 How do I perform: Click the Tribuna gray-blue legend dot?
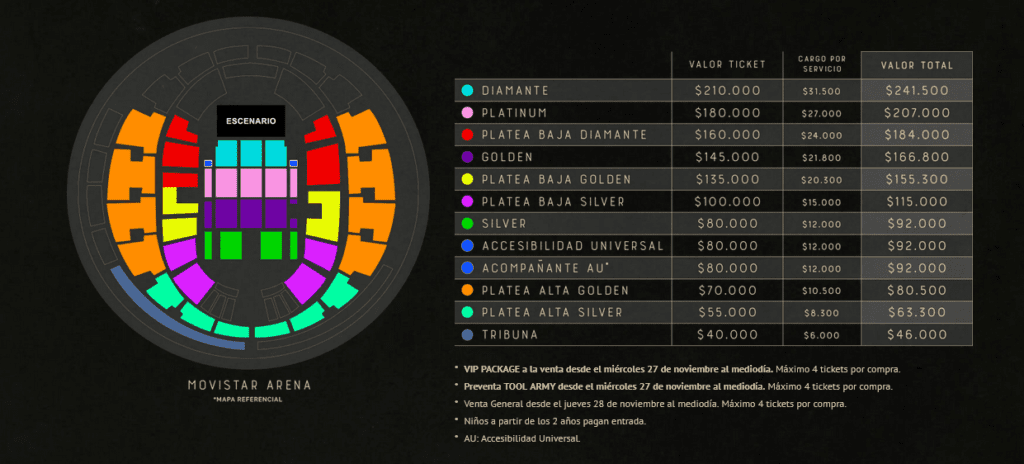click(x=467, y=334)
